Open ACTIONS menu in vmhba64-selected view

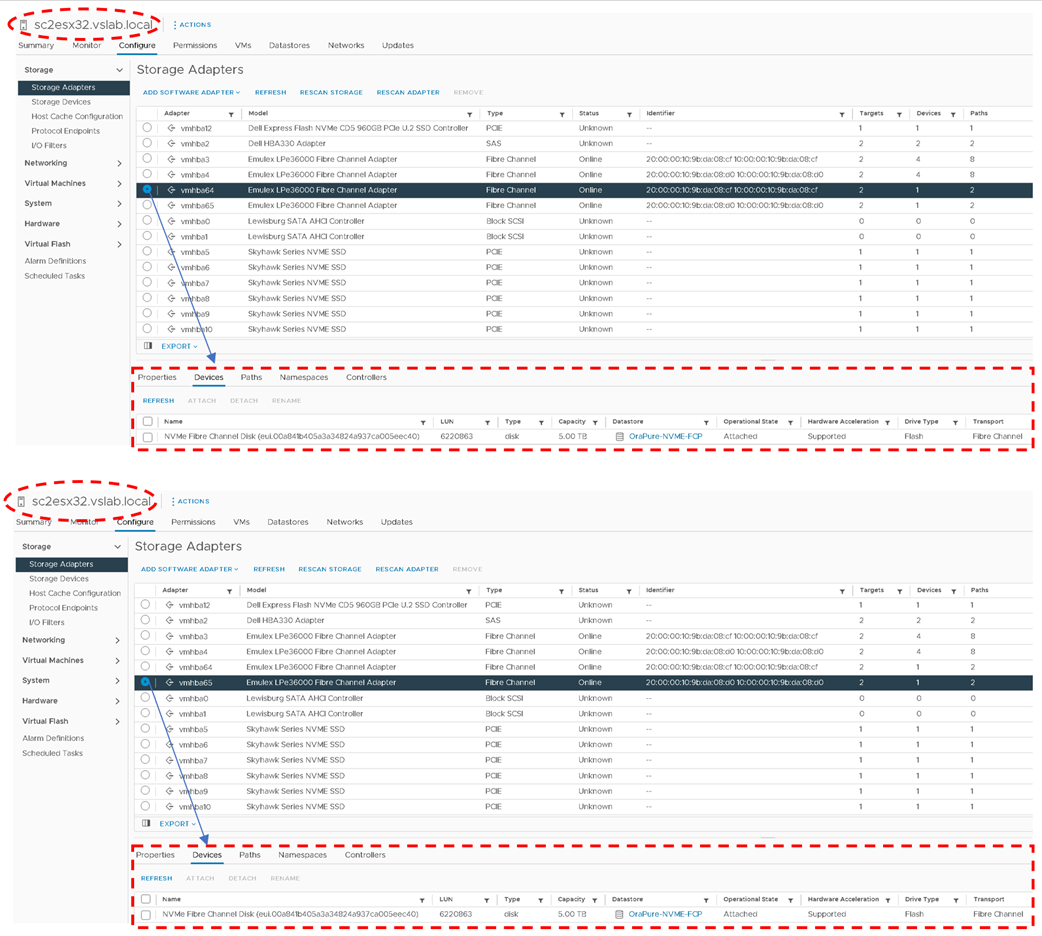pyautogui.click(x=192, y=25)
